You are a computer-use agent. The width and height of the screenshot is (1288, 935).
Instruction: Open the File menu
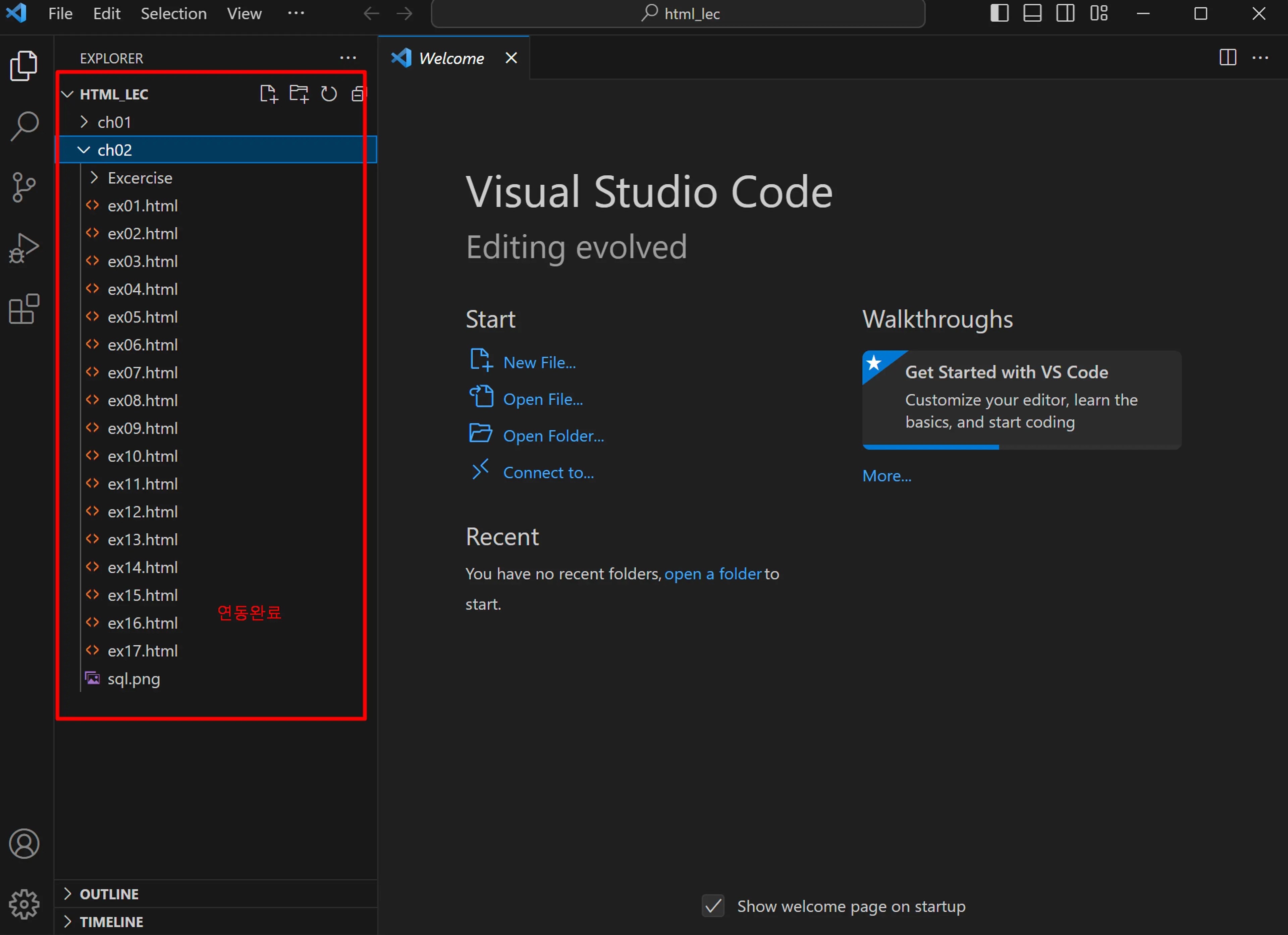point(60,14)
